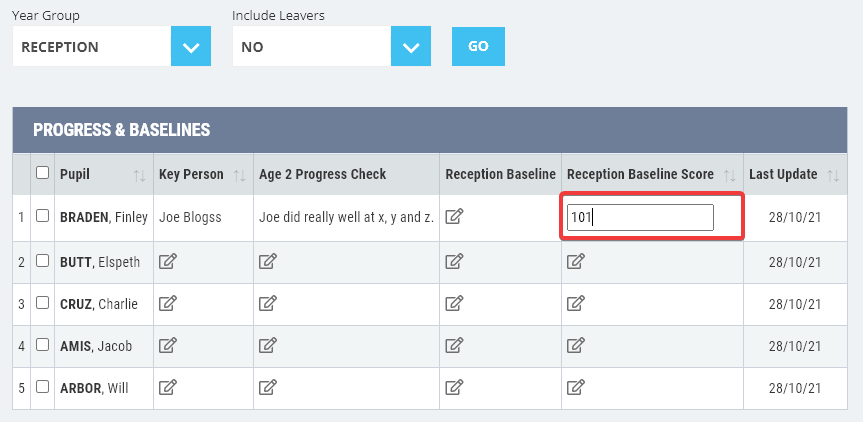Select checkbox for CRUZ, Charlie
The height and width of the screenshot is (422, 863).
pos(42,302)
